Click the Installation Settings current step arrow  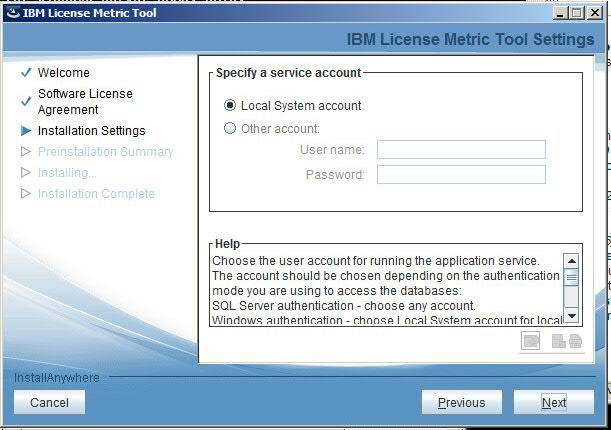coord(26,131)
